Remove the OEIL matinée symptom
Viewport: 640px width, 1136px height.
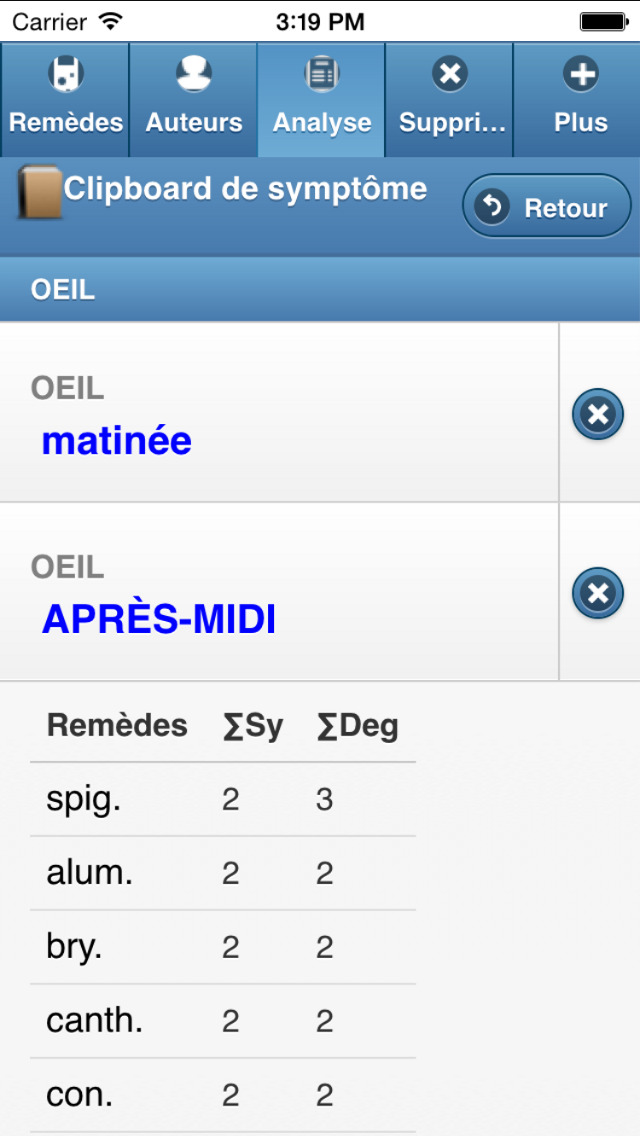click(x=598, y=414)
